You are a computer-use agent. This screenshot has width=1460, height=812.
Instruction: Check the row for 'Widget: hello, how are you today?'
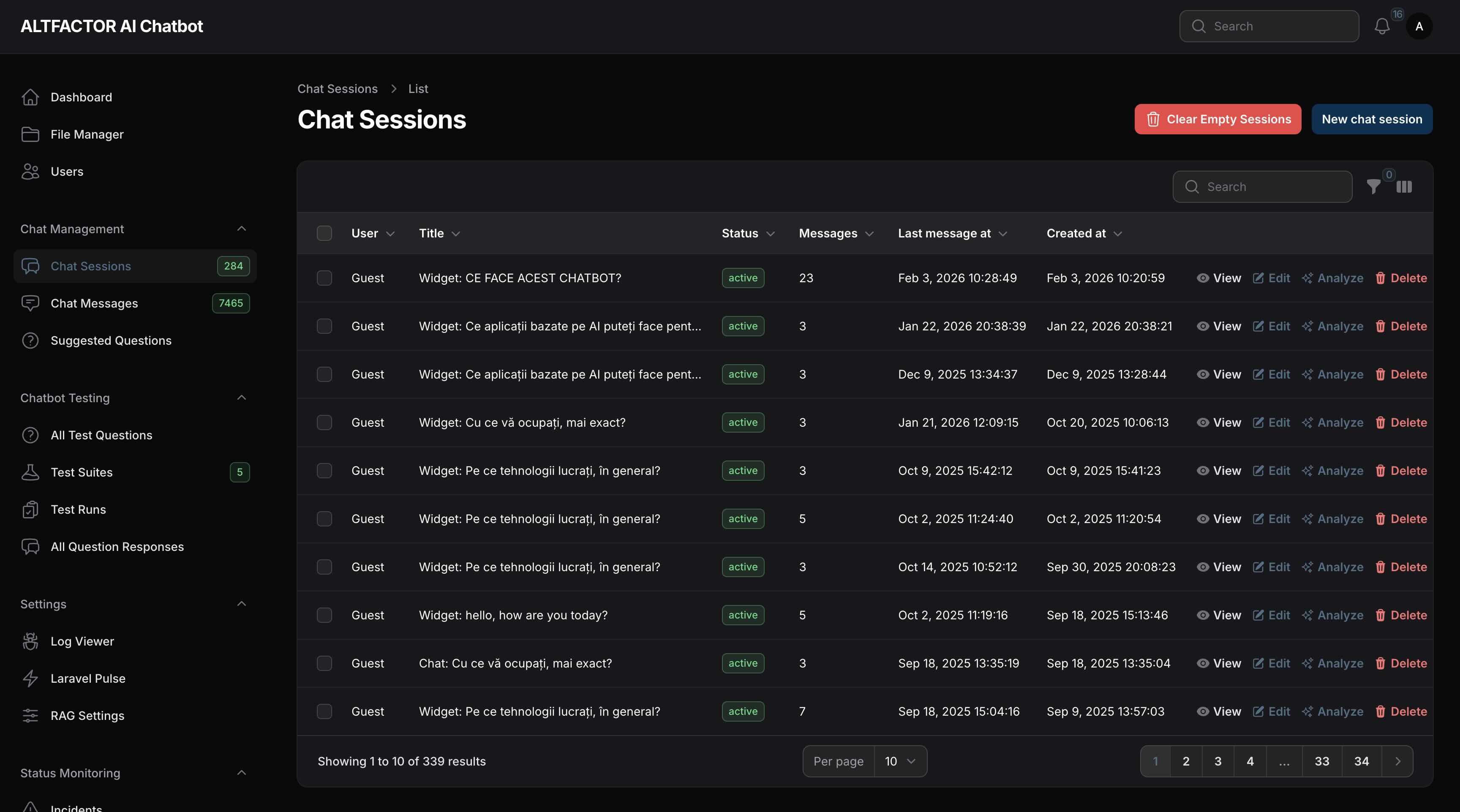[x=325, y=615]
